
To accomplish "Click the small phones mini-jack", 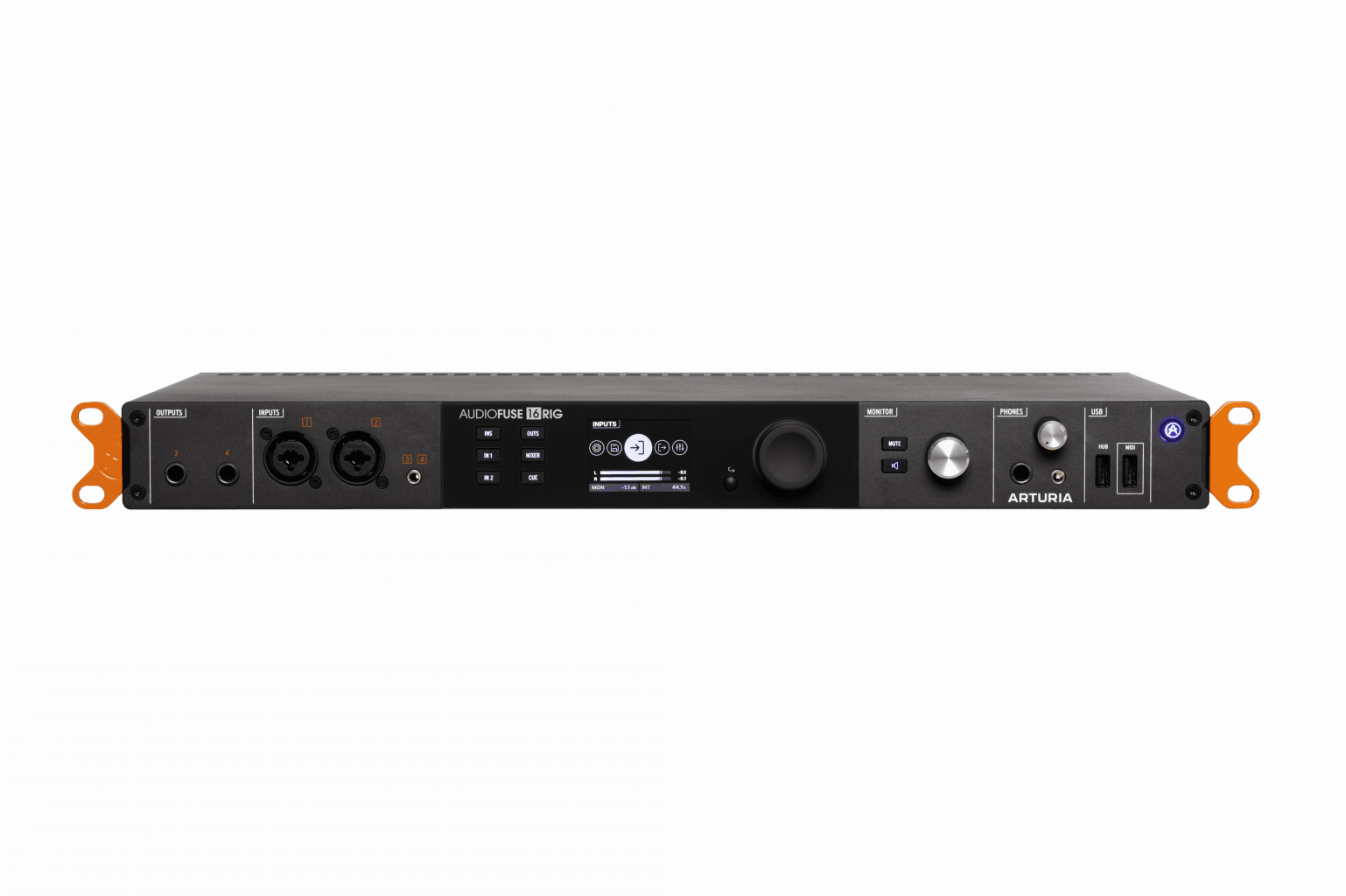I will [1058, 477].
